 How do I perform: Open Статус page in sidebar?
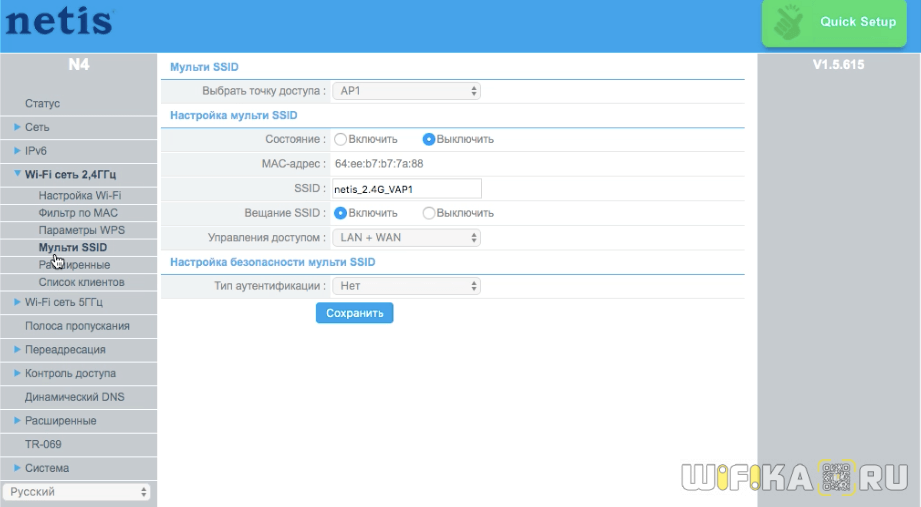point(43,103)
